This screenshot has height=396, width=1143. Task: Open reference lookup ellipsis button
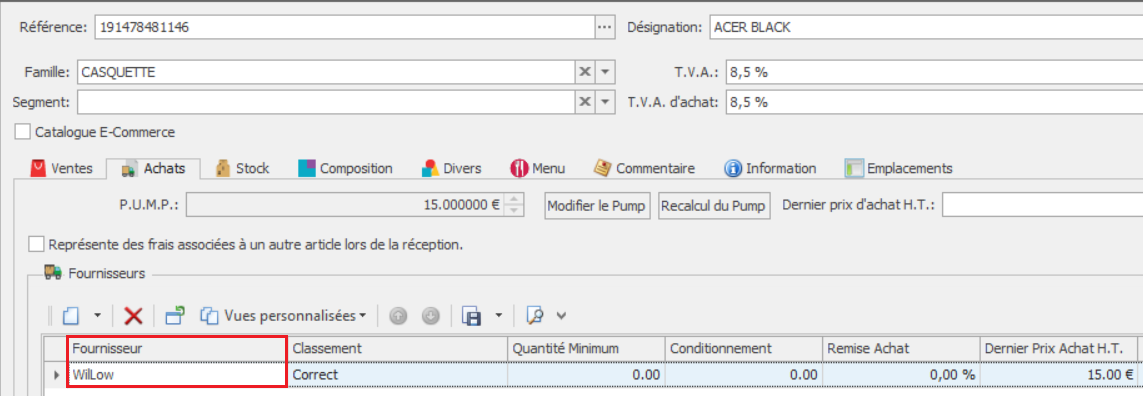pos(604,28)
